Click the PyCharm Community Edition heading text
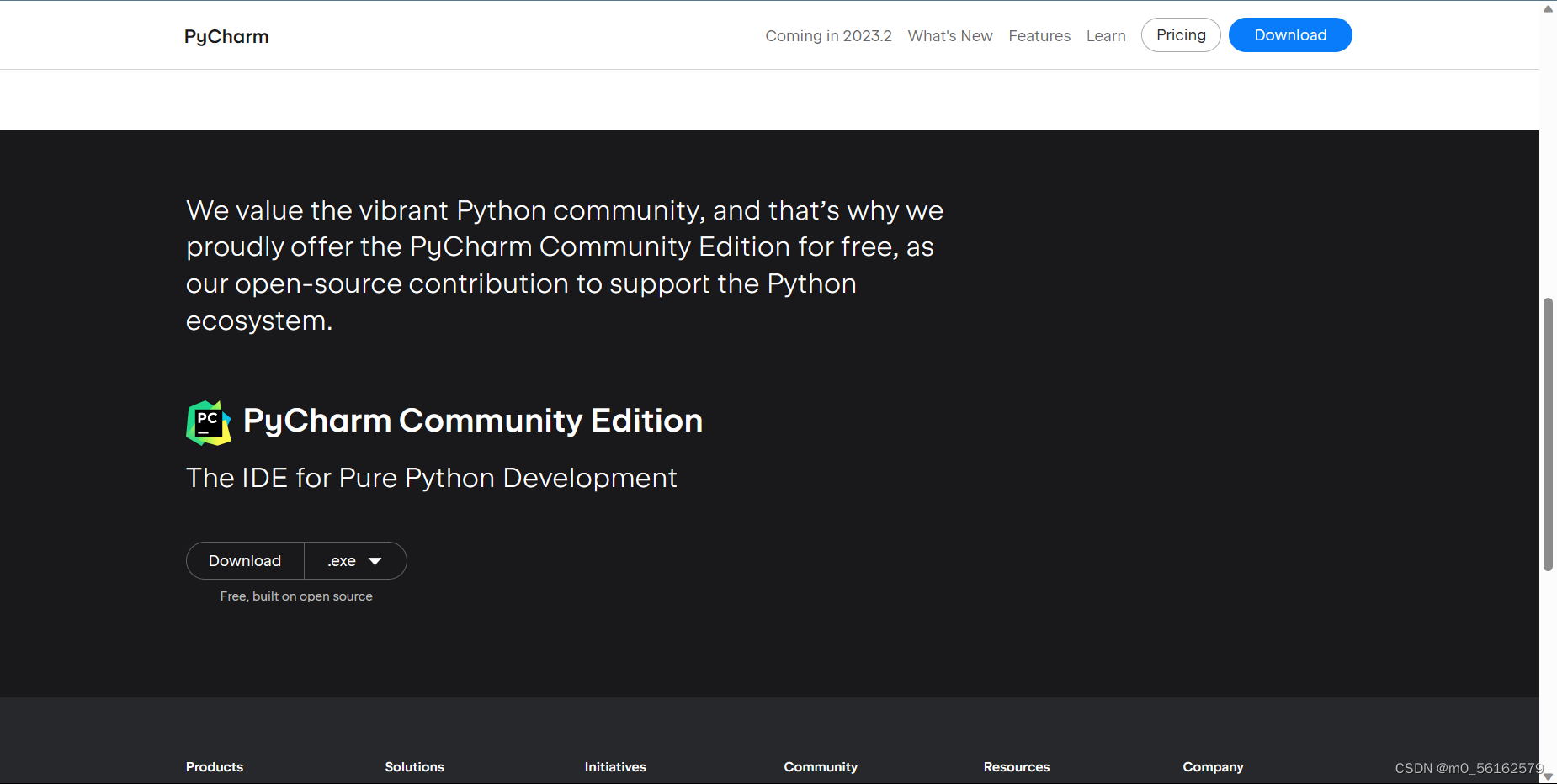1557x784 pixels. click(x=473, y=421)
